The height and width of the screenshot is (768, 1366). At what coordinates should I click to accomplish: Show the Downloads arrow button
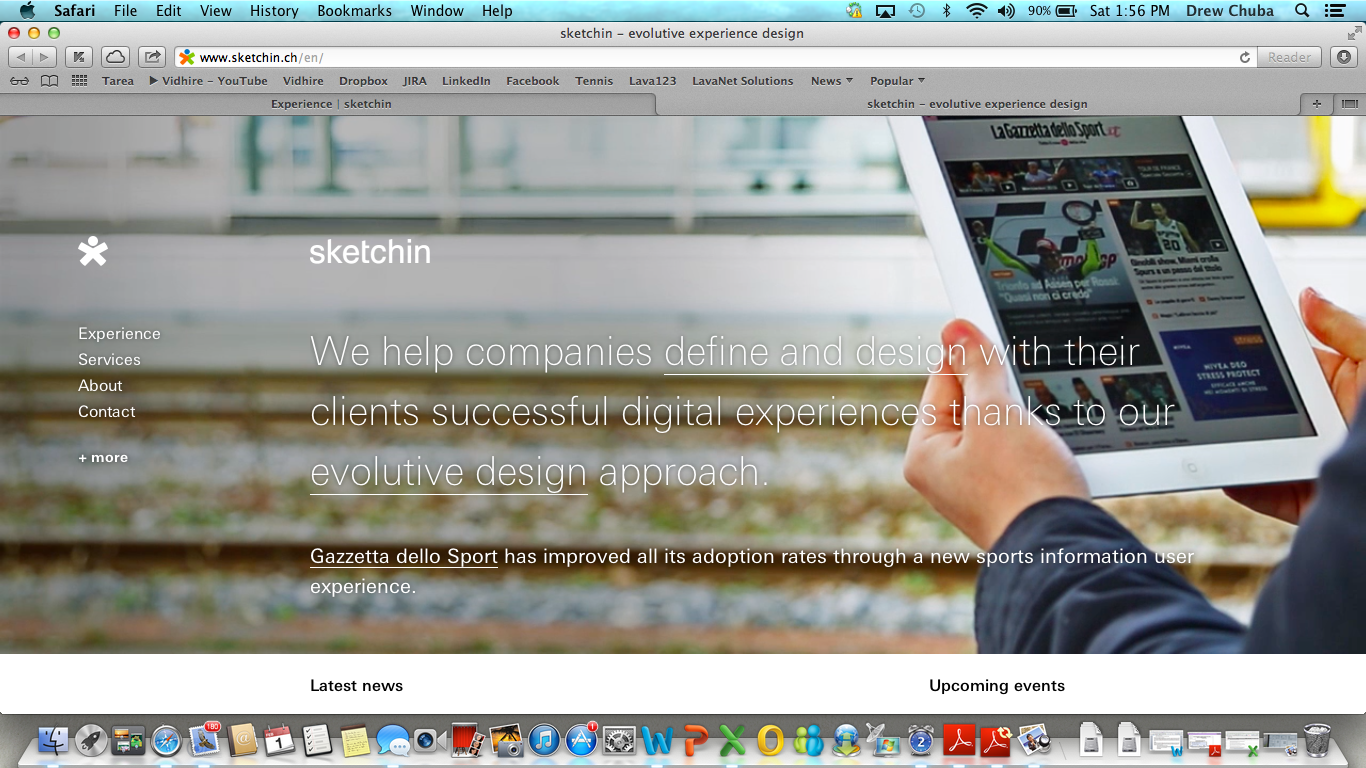tap(1345, 57)
